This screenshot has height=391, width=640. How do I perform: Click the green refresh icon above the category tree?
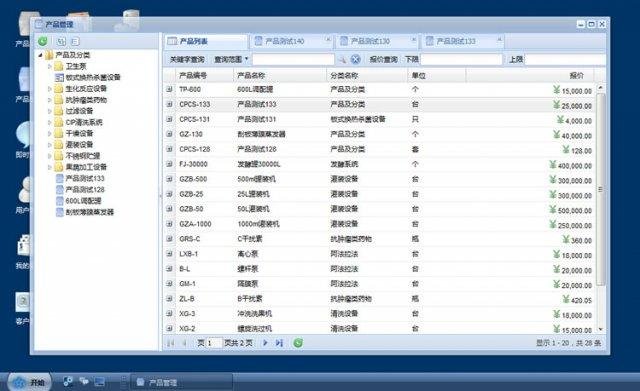pyautogui.click(x=43, y=41)
